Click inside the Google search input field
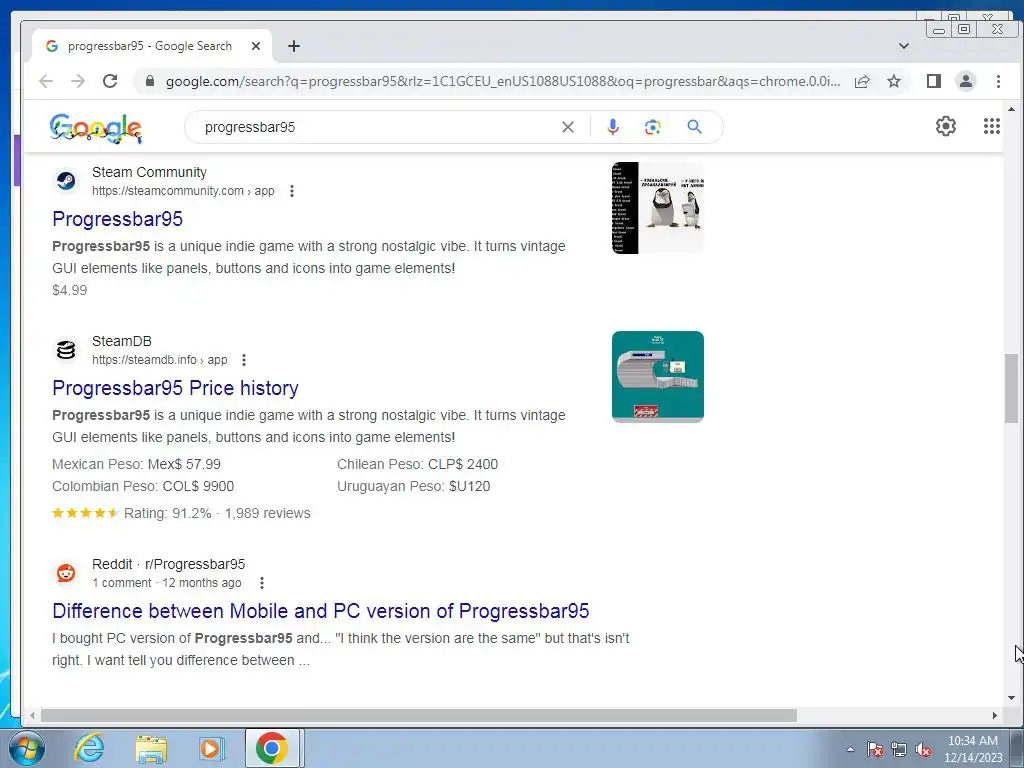Screen dimensions: 1024x768 click(379, 127)
